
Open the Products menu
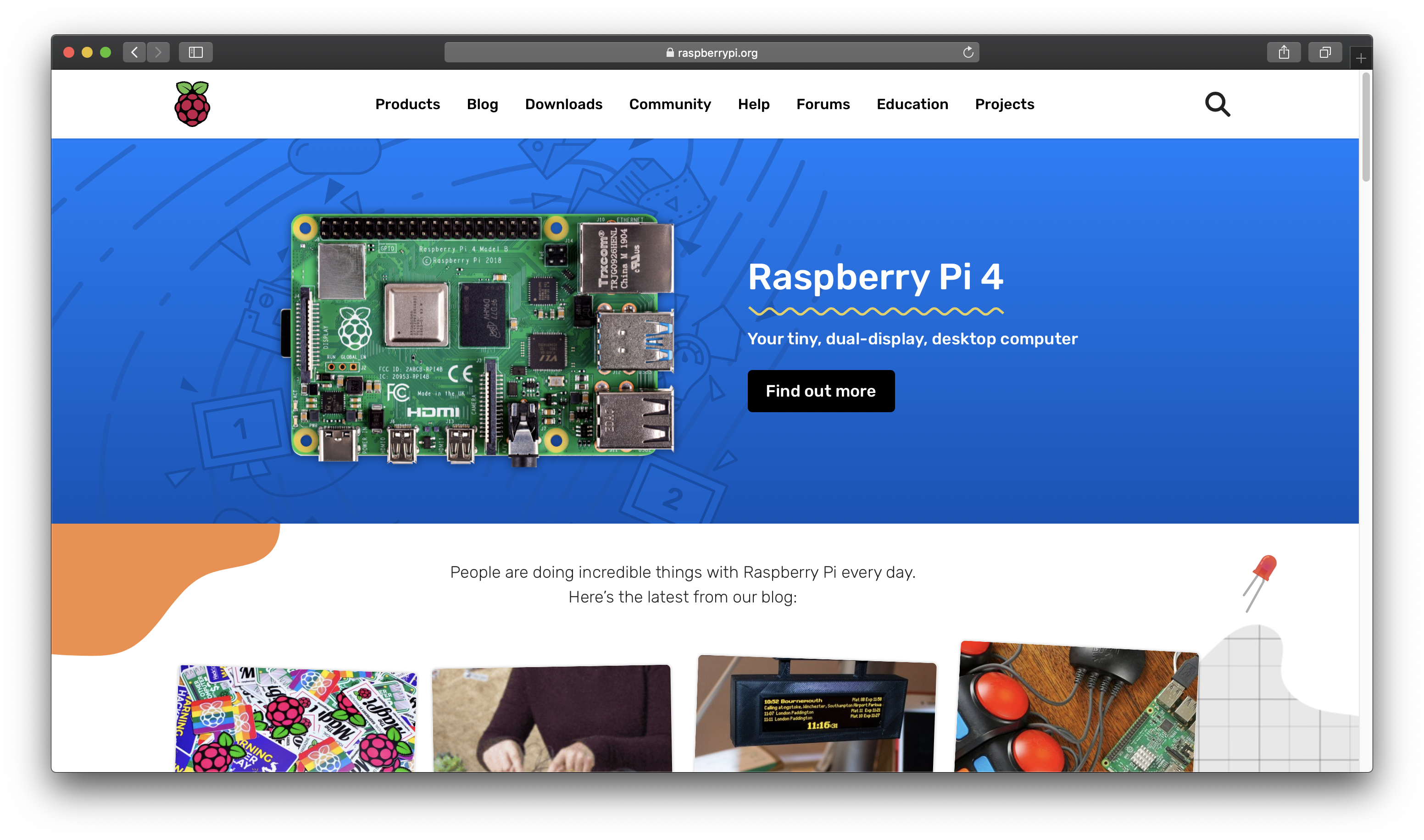pyautogui.click(x=408, y=104)
